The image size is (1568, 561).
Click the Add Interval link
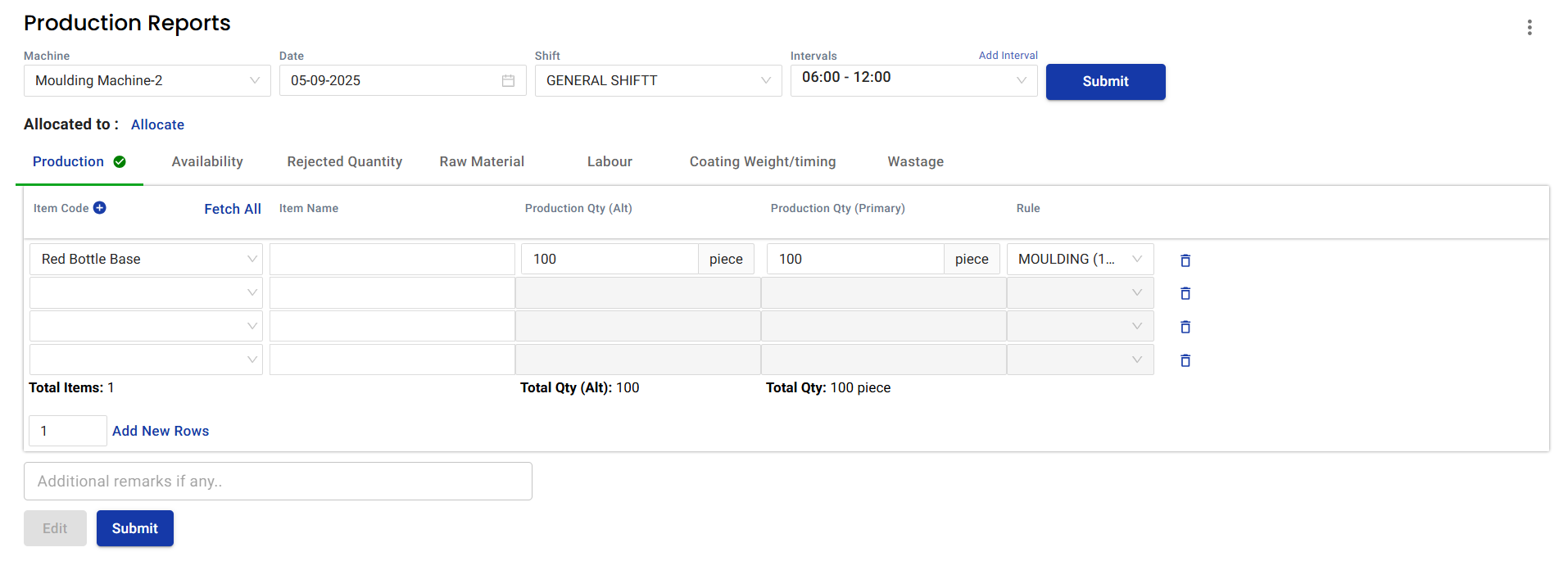(x=1008, y=55)
